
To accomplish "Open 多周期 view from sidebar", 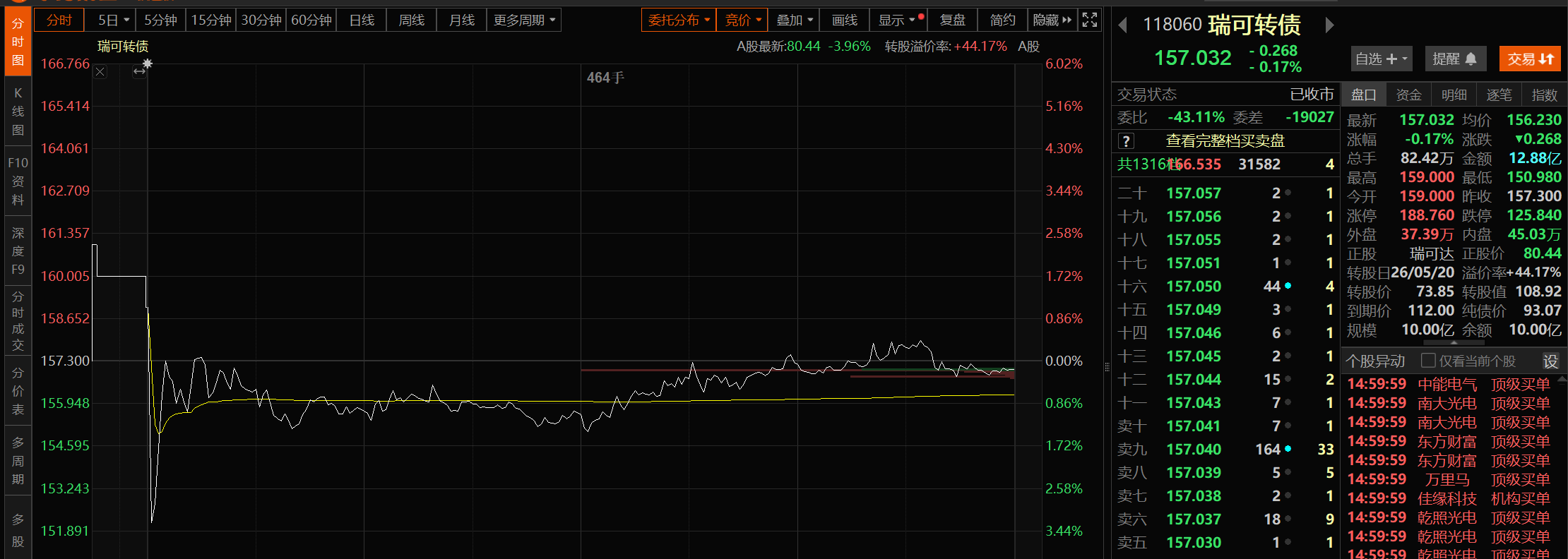I will pyautogui.click(x=18, y=460).
